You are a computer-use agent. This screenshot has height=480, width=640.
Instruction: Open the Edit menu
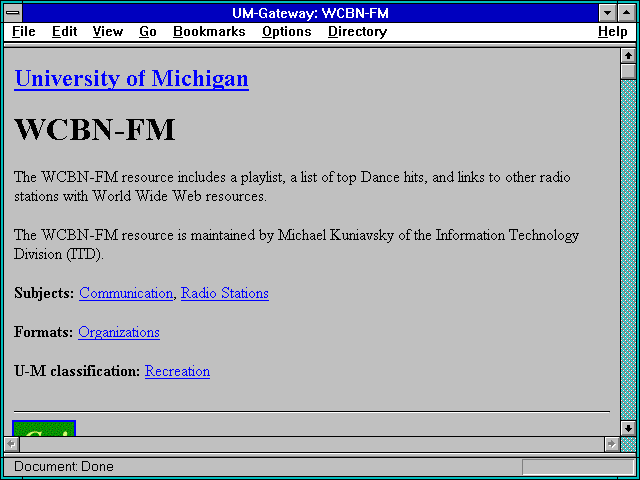click(x=64, y=32)
